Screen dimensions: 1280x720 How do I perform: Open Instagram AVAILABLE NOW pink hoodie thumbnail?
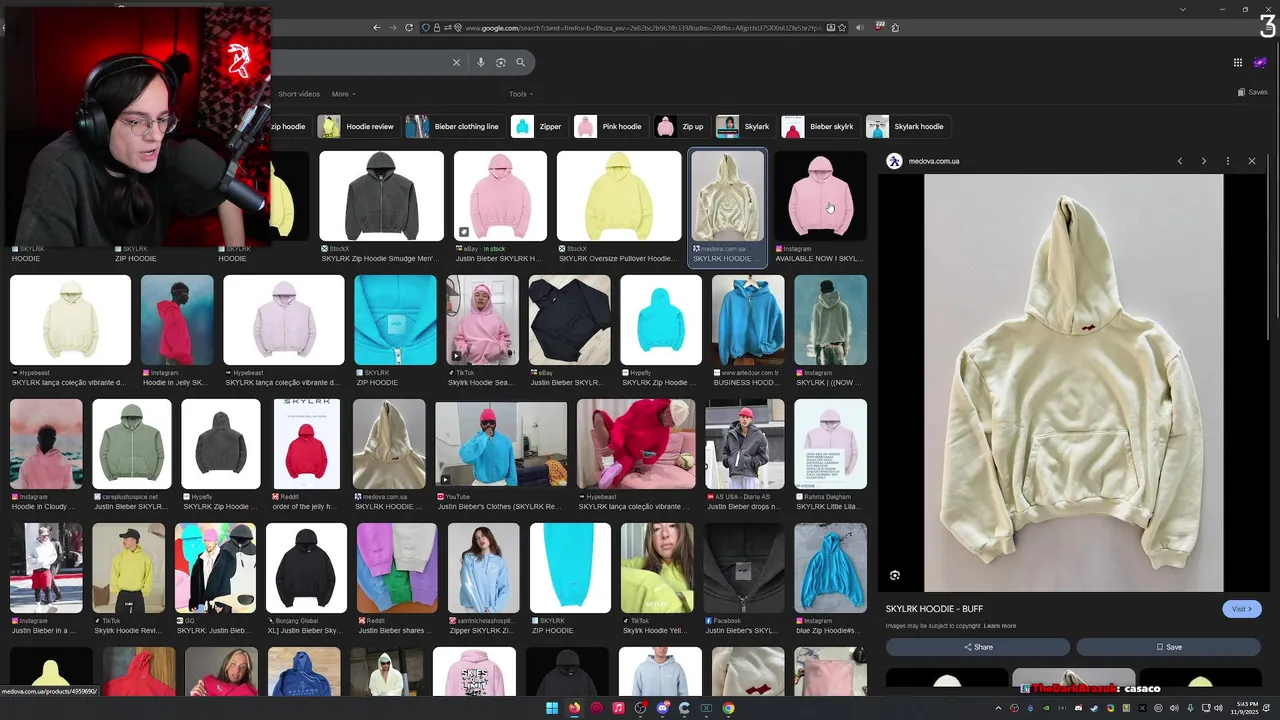(820, 196)
